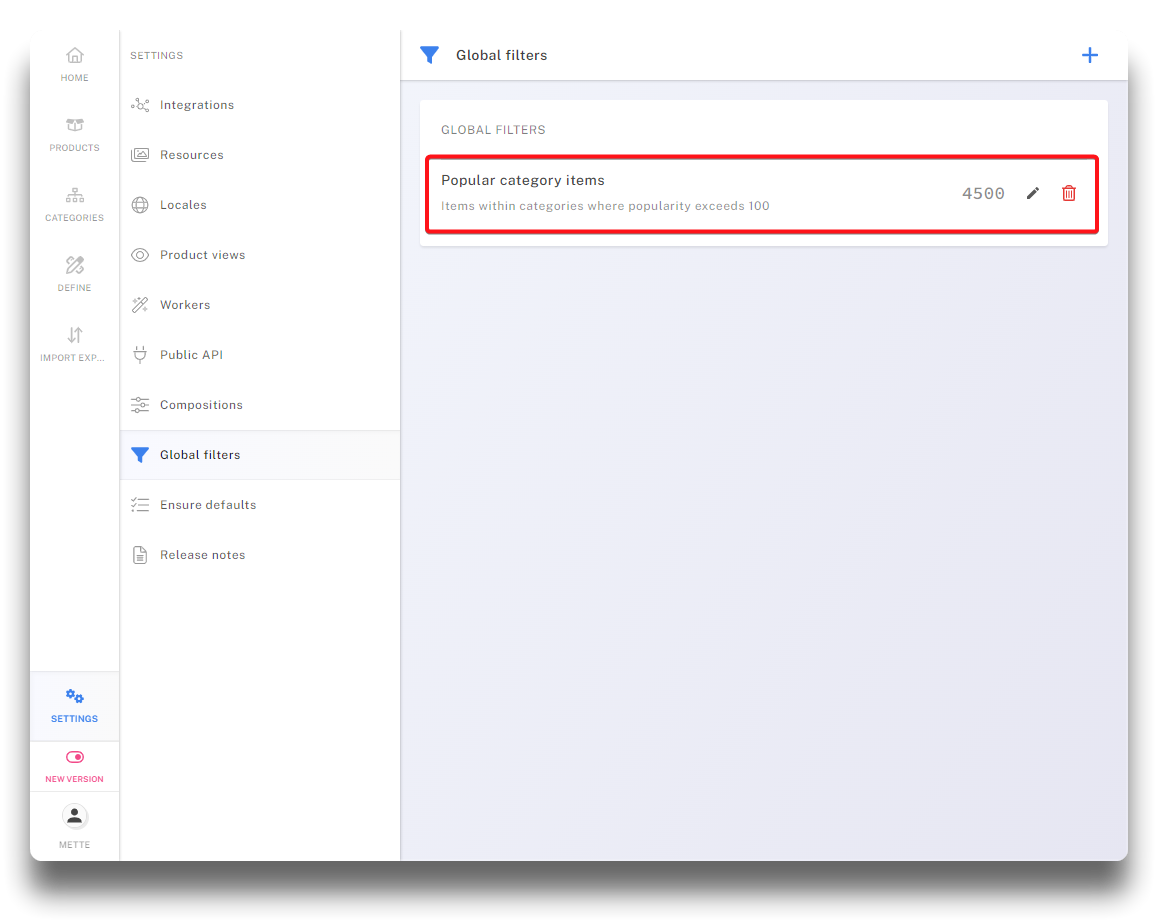Open Categories in the navigation rail
This screenshot has height=923, width=1158.
pos(75,204)
